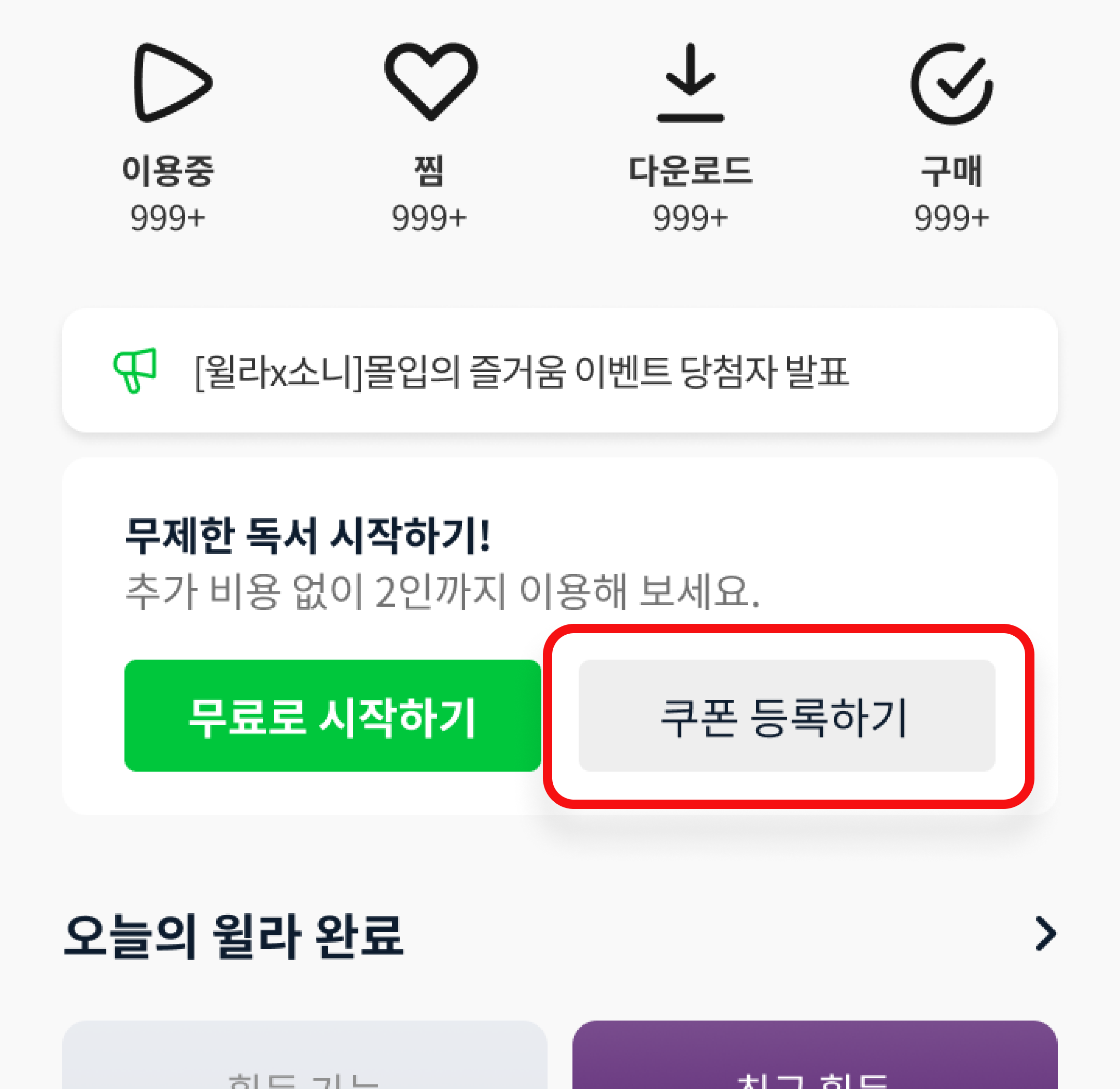The height and width of the screenshot is (1089, 1120).
Task: Tap the 999+ count under 구매
Action: coord(952,218)
